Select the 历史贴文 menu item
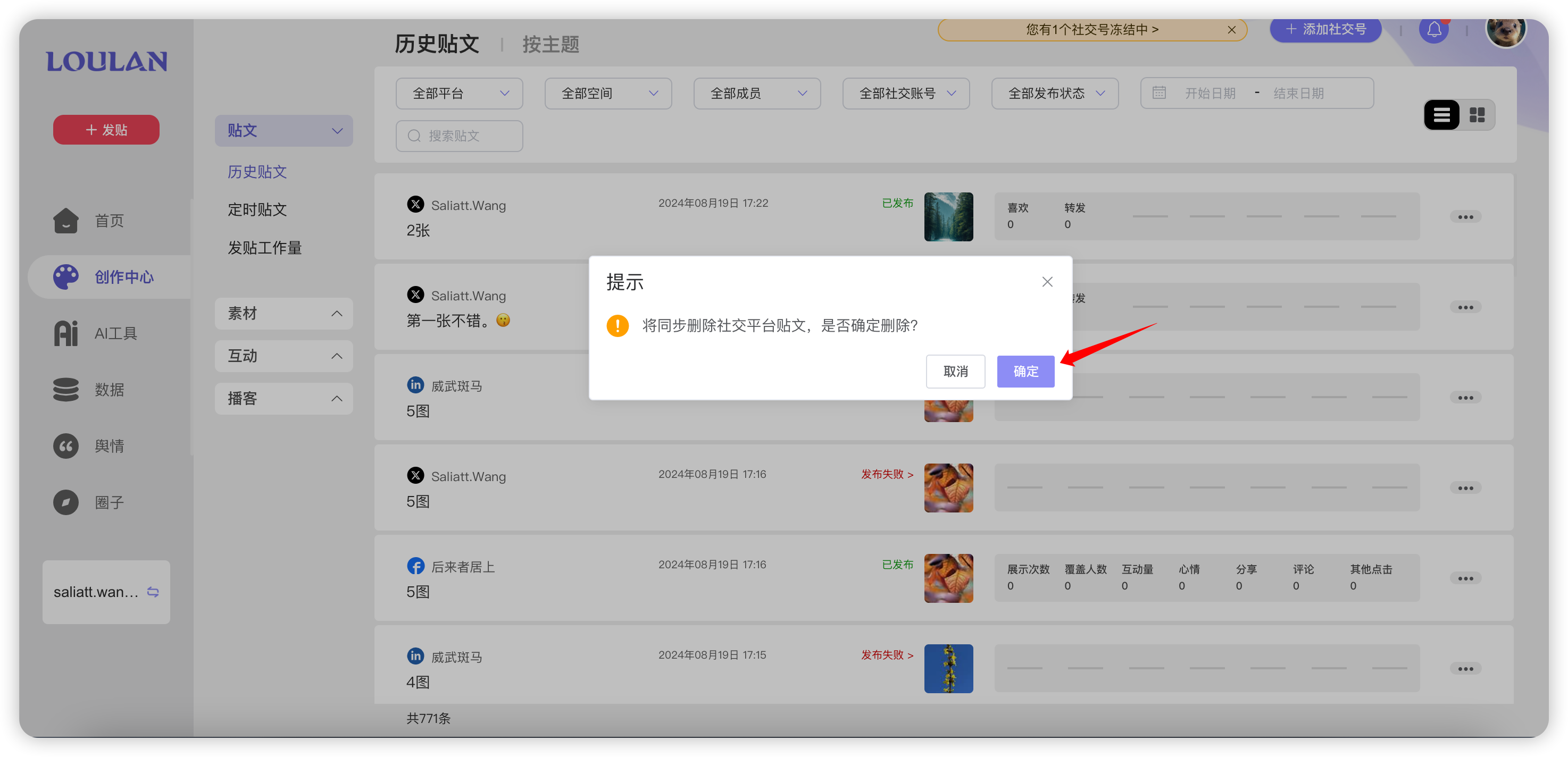 coord(257,172)
